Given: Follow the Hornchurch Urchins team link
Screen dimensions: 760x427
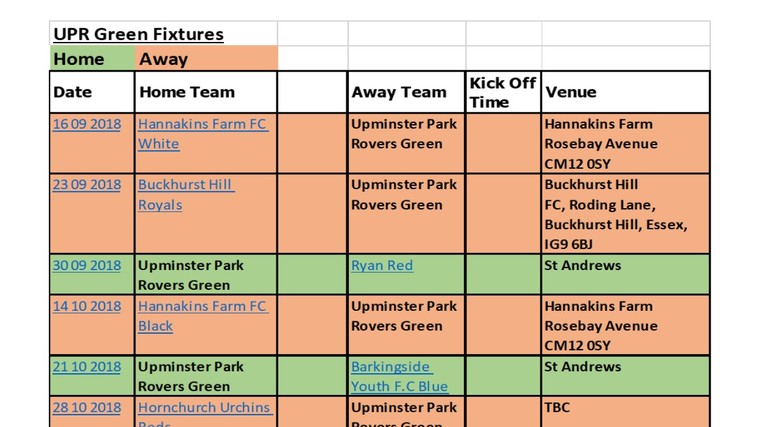Looking at the screenshot, I should pyautogui.click(x=204, y=408).
